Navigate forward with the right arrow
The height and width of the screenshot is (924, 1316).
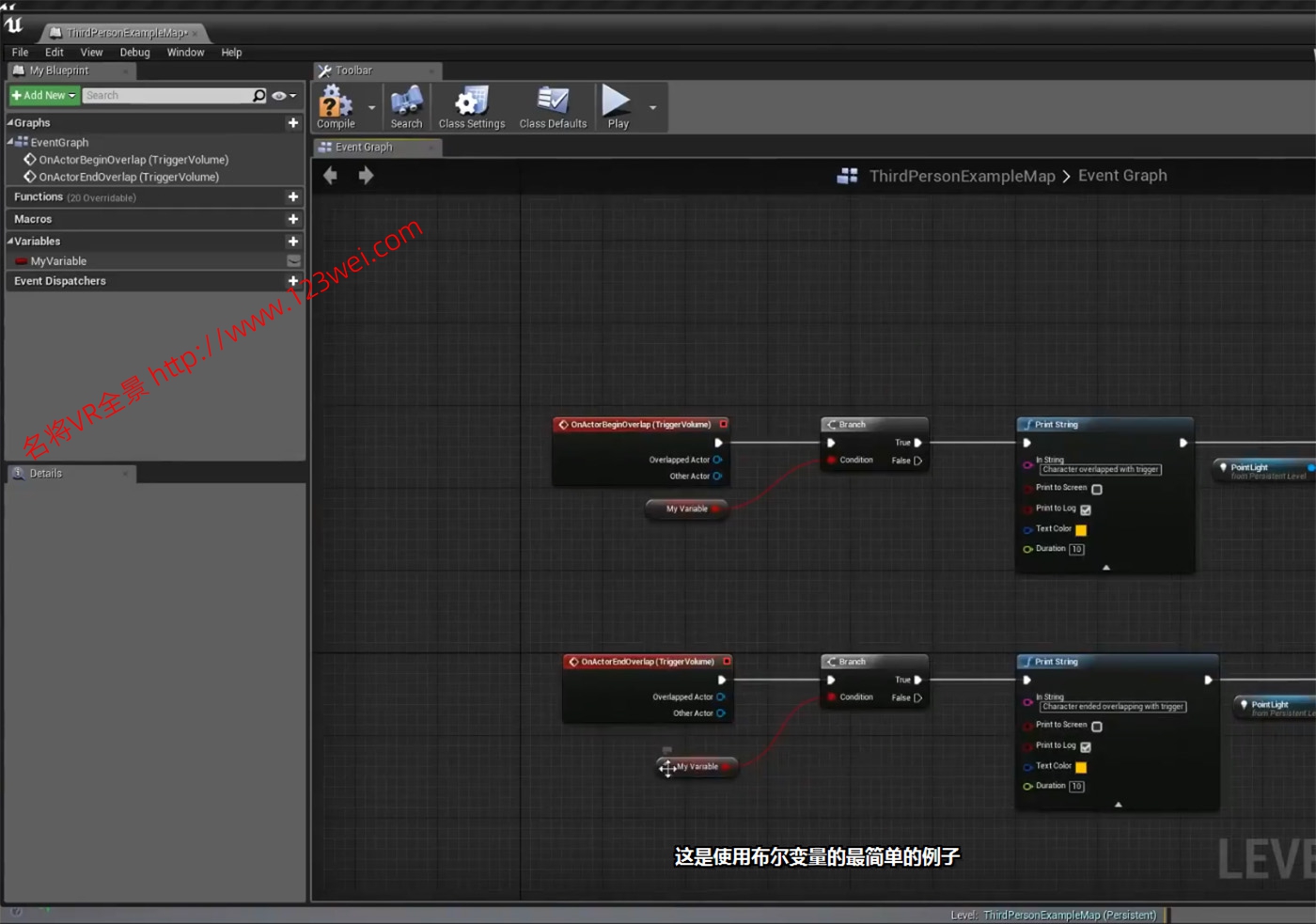(x=366, y=176)
